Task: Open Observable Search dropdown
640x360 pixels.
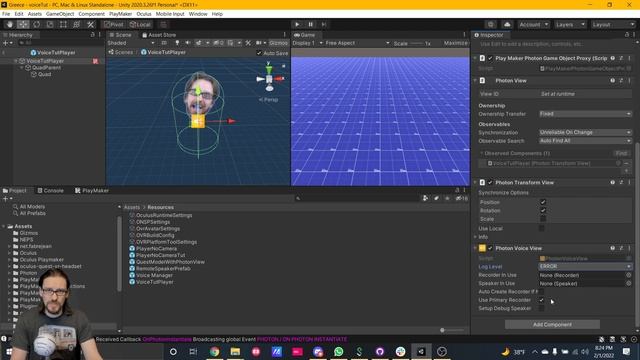Action: (585, 141)
